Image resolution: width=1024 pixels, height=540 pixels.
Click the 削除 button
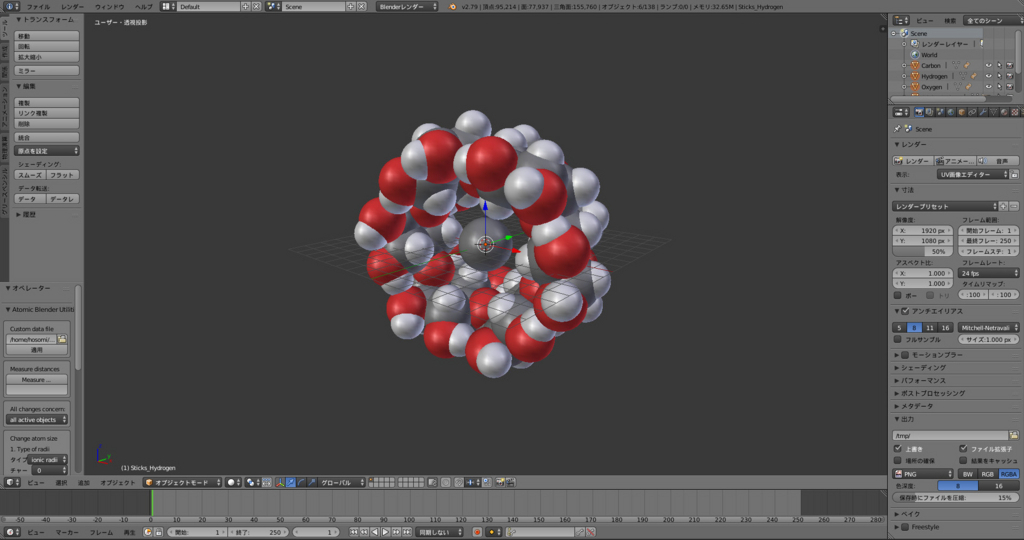[47, 123]
